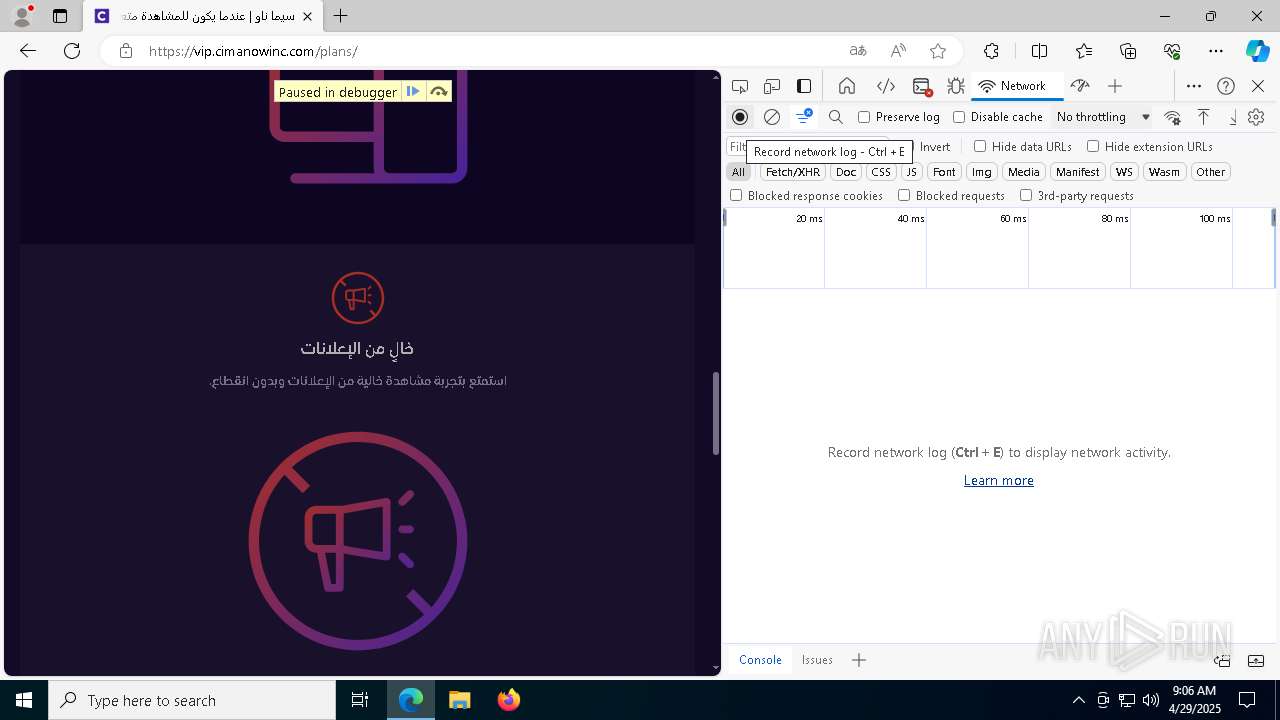
Task: Check Hide extension URLs
Action: 1150,147
